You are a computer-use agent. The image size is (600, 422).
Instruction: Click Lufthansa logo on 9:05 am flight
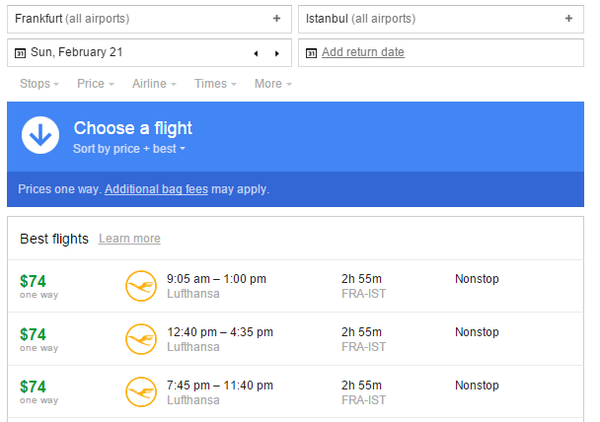coord(141,287)
